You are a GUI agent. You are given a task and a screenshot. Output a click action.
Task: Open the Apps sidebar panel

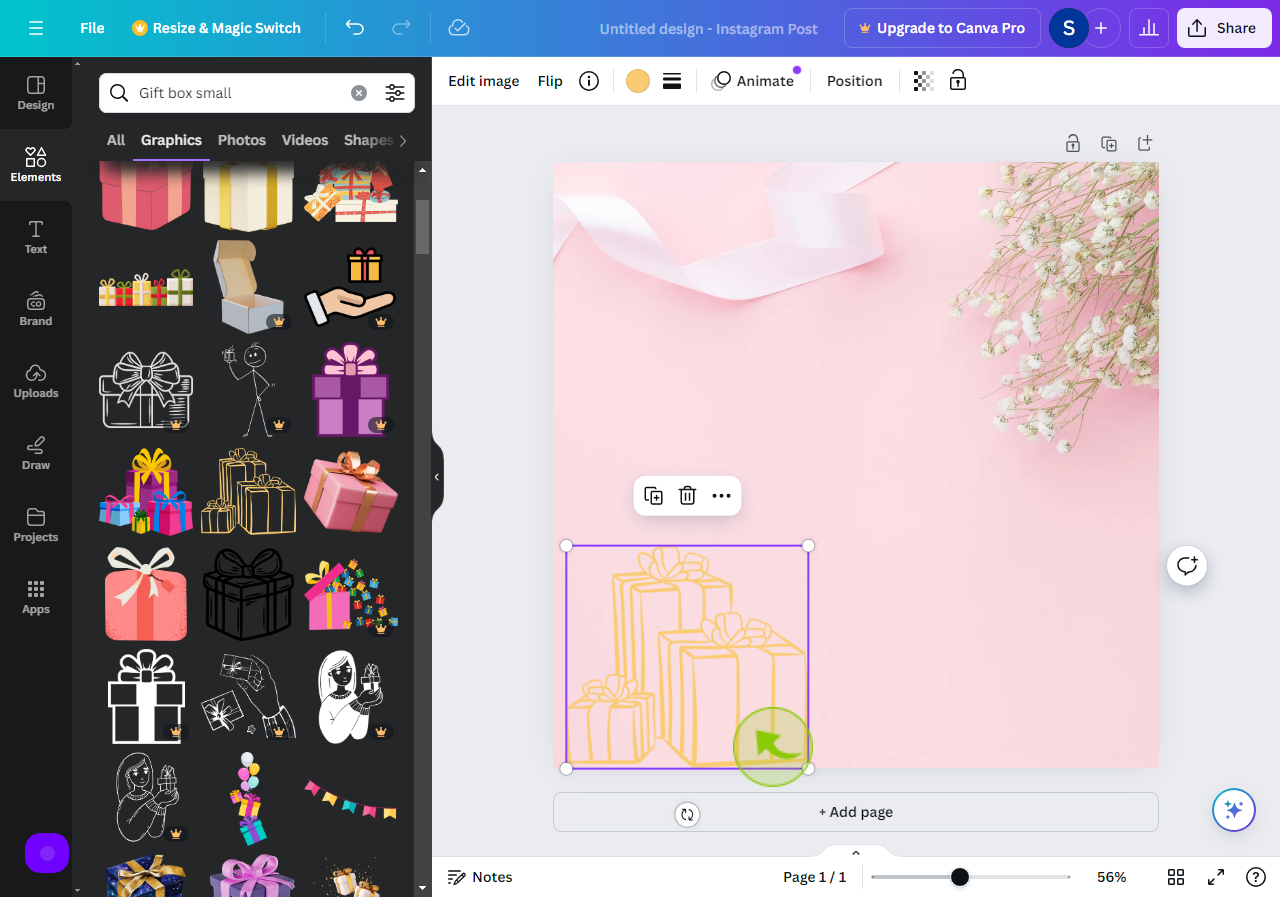pyautogui.click(x=36, y=597)
